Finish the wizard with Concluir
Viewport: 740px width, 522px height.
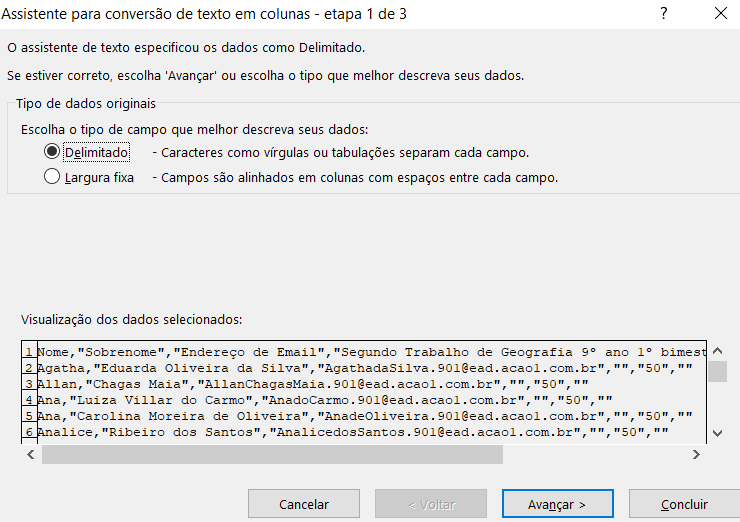click(x=684, y=504)
